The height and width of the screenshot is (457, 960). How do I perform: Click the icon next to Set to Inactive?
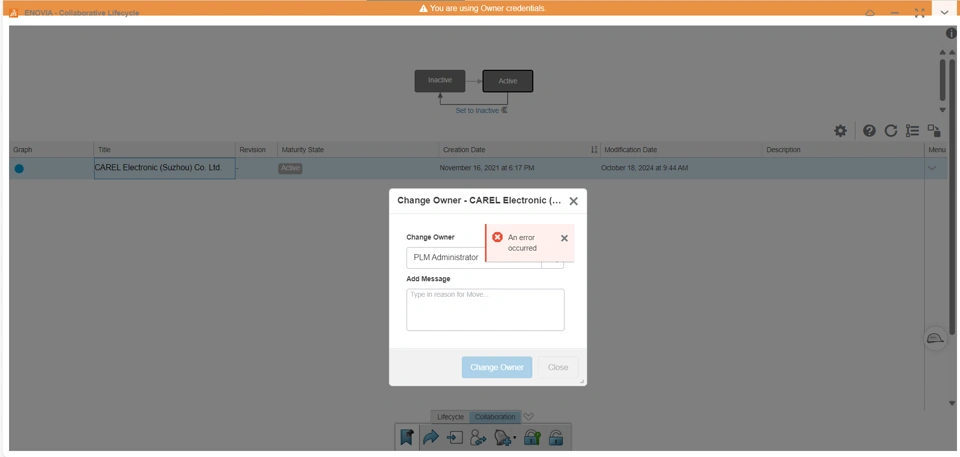point(504,110)
